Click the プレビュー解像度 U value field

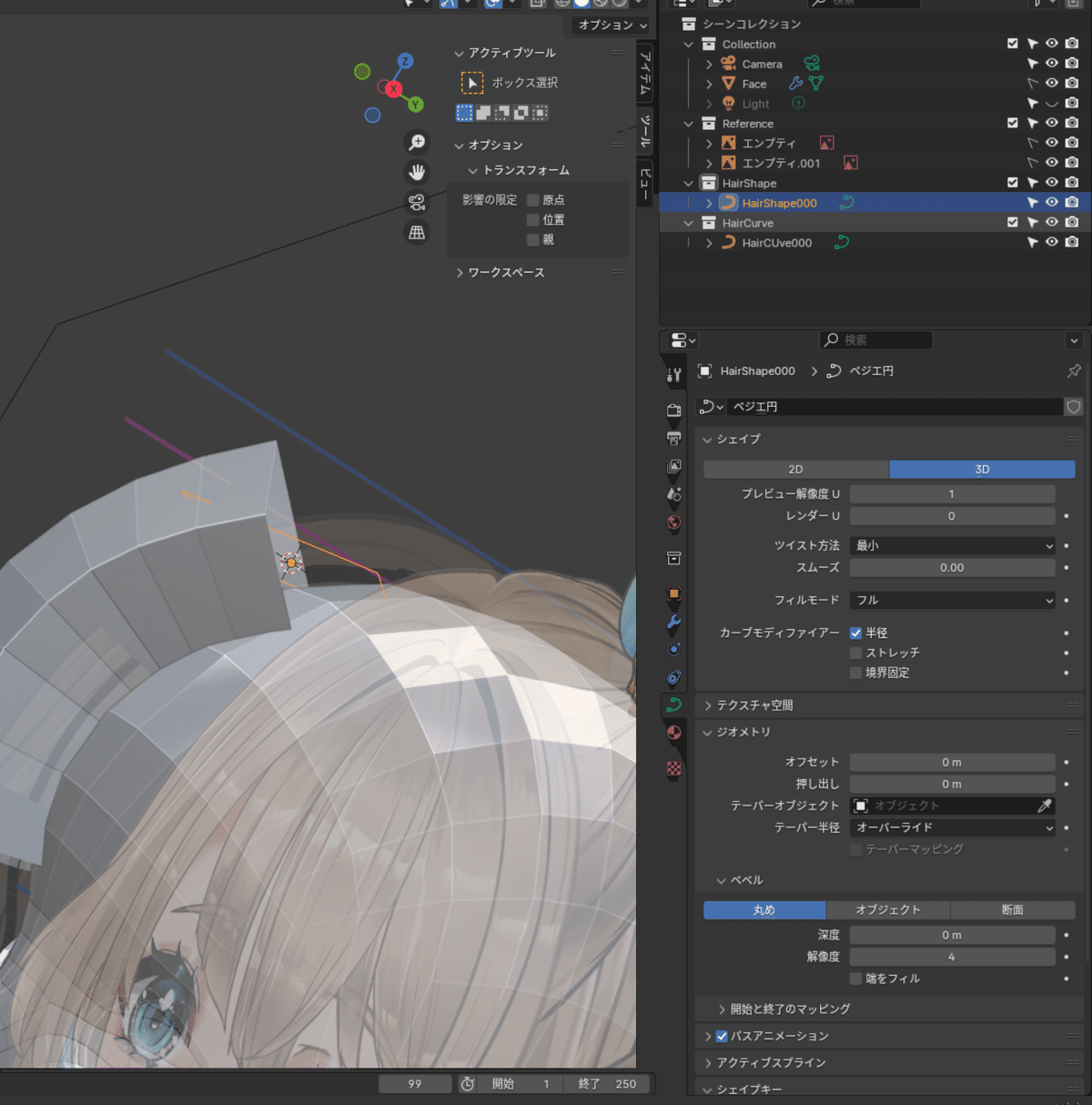coord(953,494)
